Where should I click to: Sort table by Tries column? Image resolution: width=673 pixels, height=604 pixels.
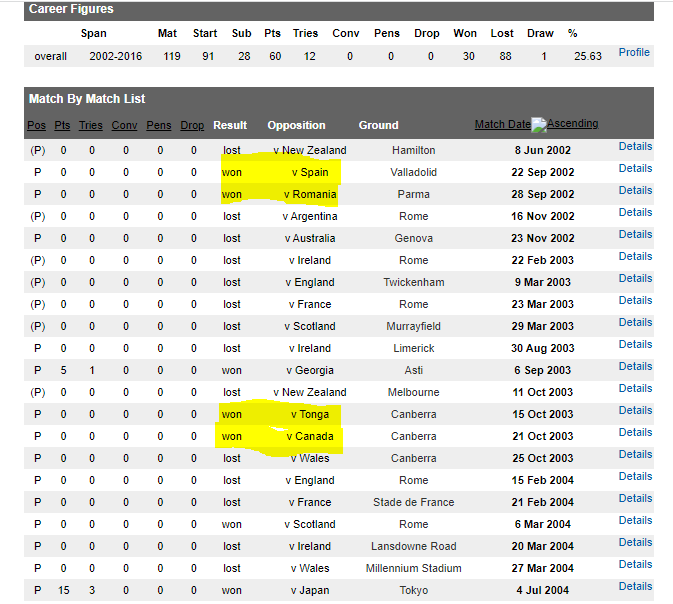click(91, 125)
